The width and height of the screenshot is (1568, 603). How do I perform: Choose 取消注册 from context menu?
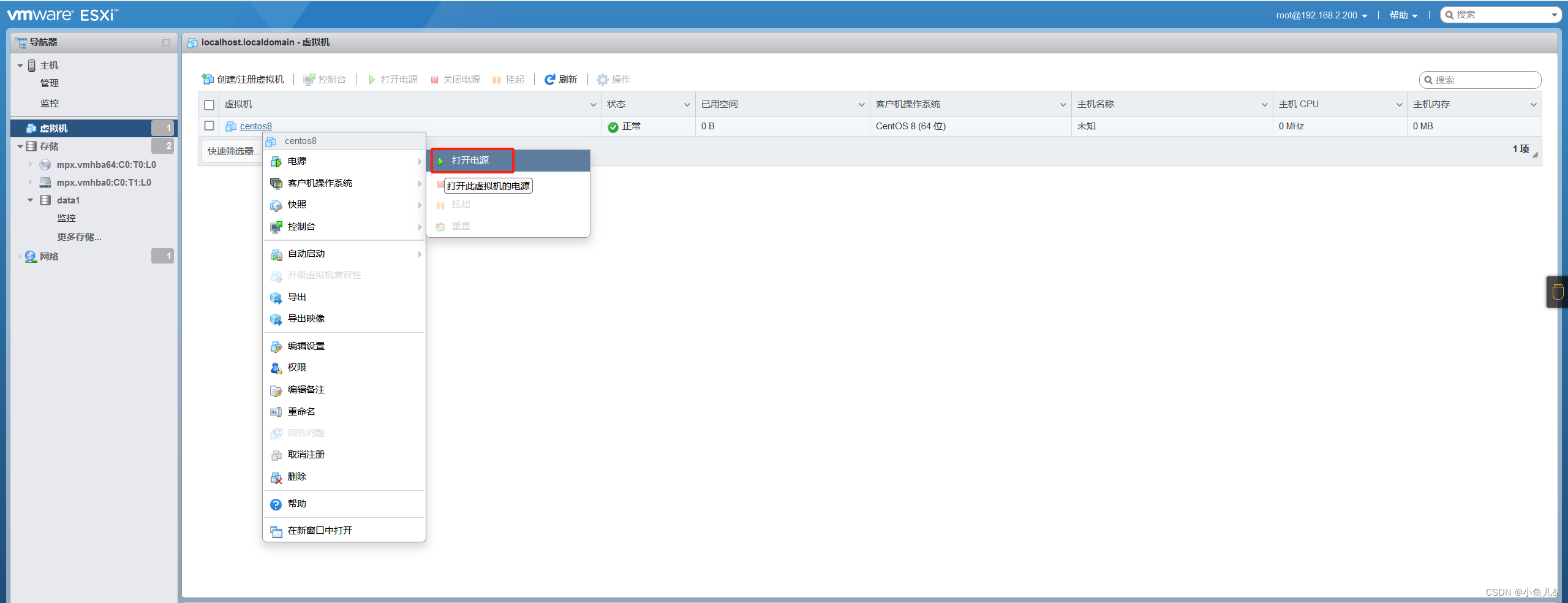pos(344,455)
